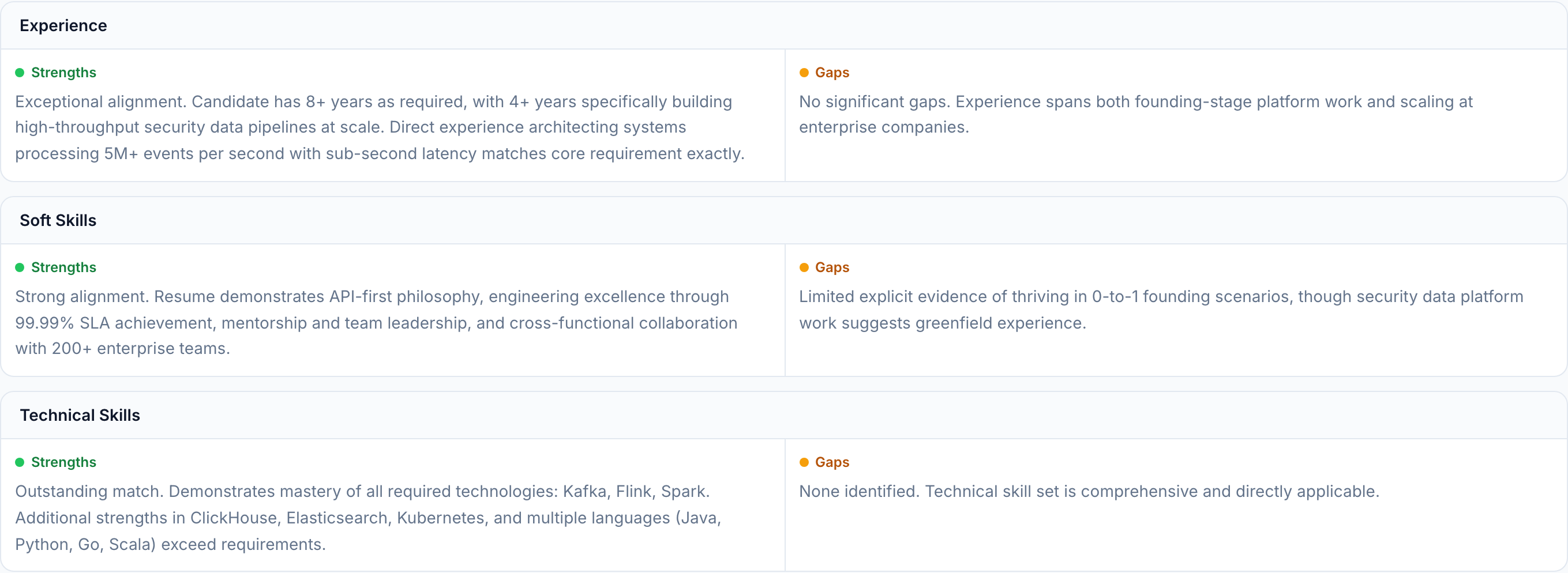This screenshot has width=1568, height=573.
Task: Click the orange Gaps dot under Technical Skills
Action: (x=804, y=462)
